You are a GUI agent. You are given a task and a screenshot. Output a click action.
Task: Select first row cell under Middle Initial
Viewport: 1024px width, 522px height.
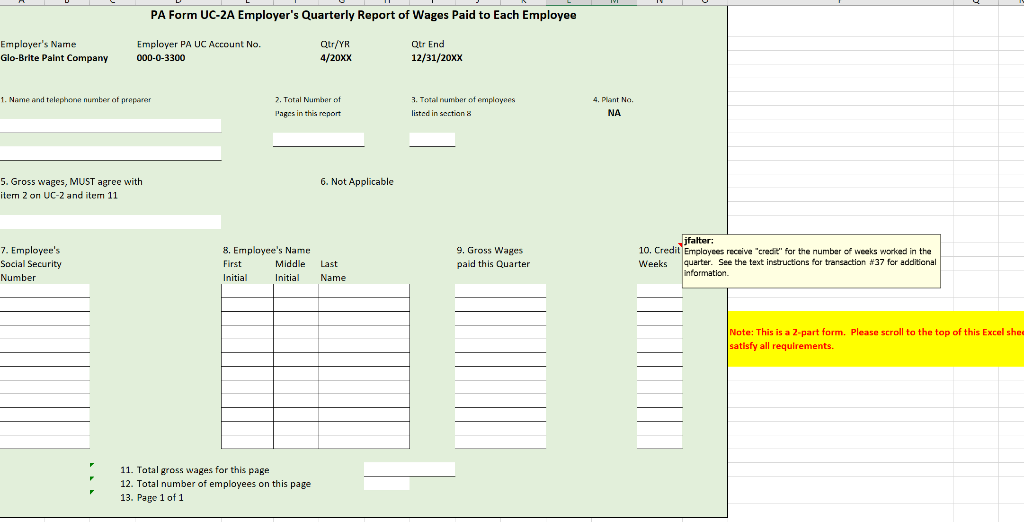click(x=296, y=291)
